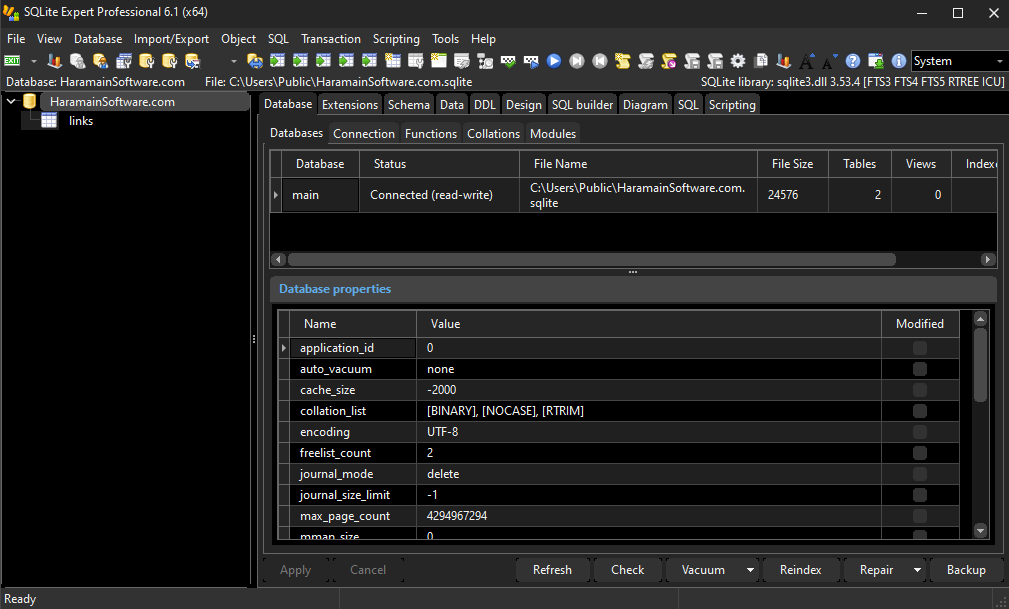The height and width of the screenshot is (609, 1009).
Task: Click the Check button
Action: [x=627, y=570]
